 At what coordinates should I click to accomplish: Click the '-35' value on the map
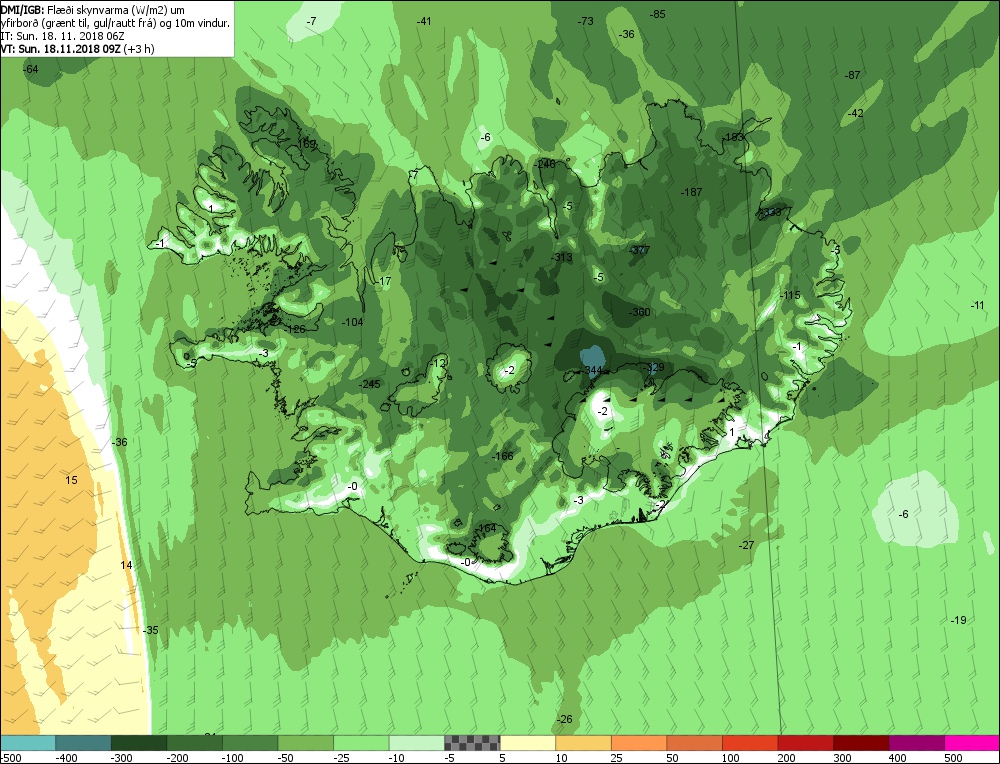(x=151, y=630)
